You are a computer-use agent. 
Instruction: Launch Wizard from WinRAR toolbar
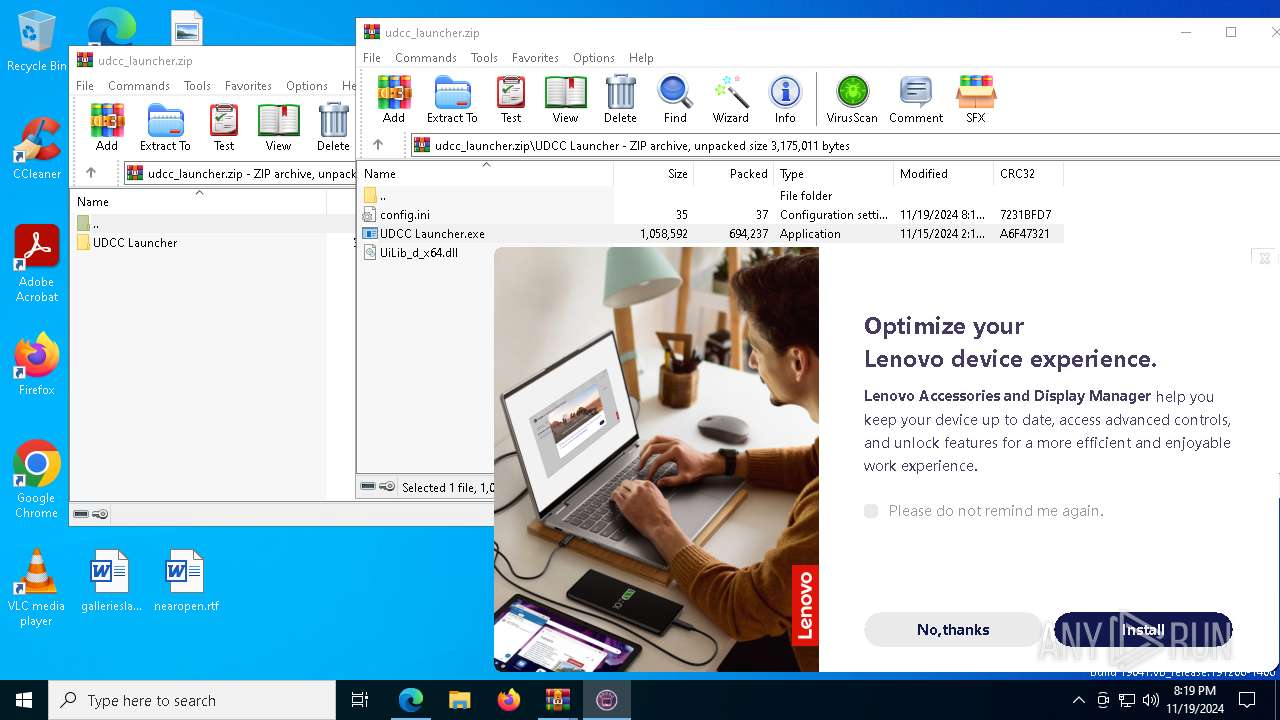(730, 99)
